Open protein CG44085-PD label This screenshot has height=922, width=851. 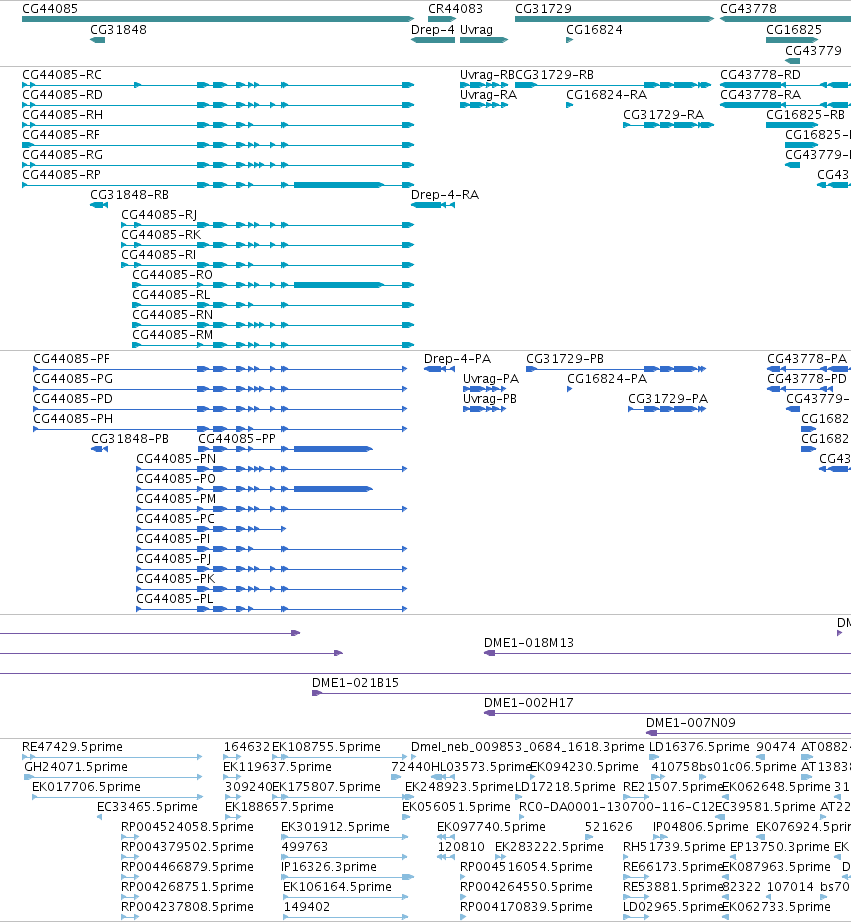(x=73, y=399)
